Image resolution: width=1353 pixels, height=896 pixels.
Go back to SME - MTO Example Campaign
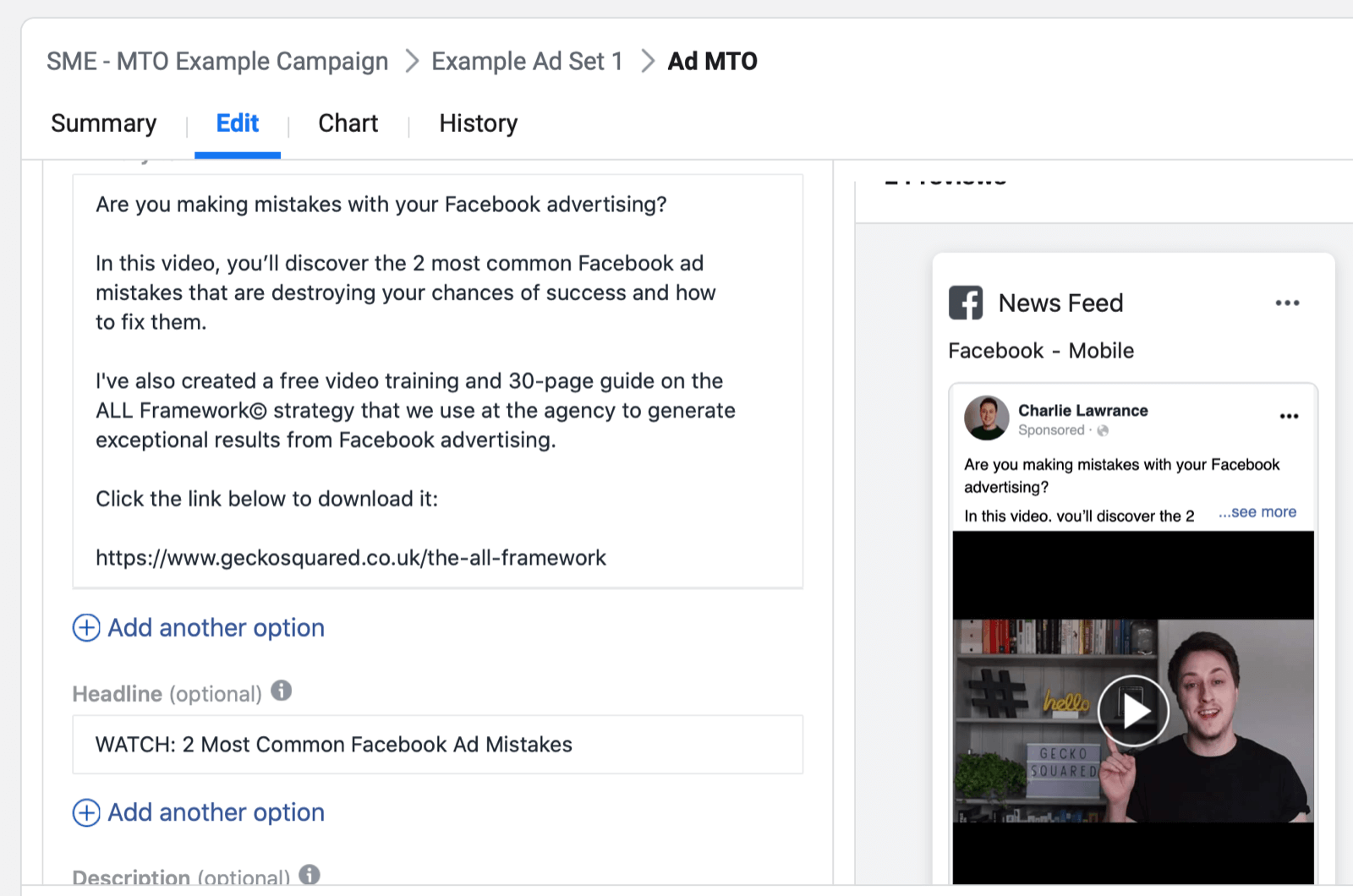point(217,61)
